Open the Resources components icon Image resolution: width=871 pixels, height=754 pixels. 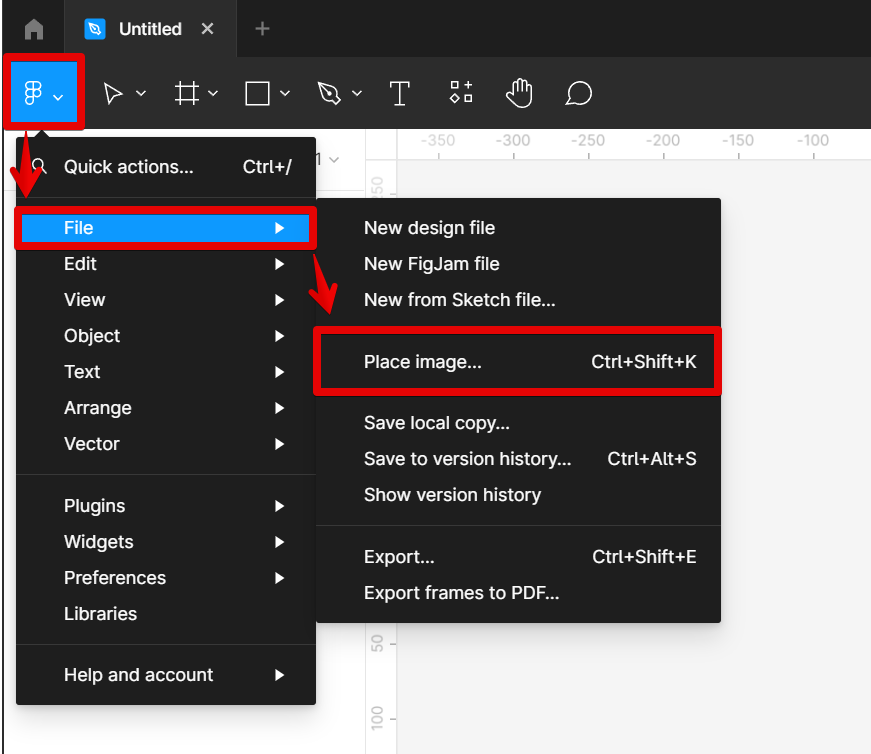[x=461, y=94]
